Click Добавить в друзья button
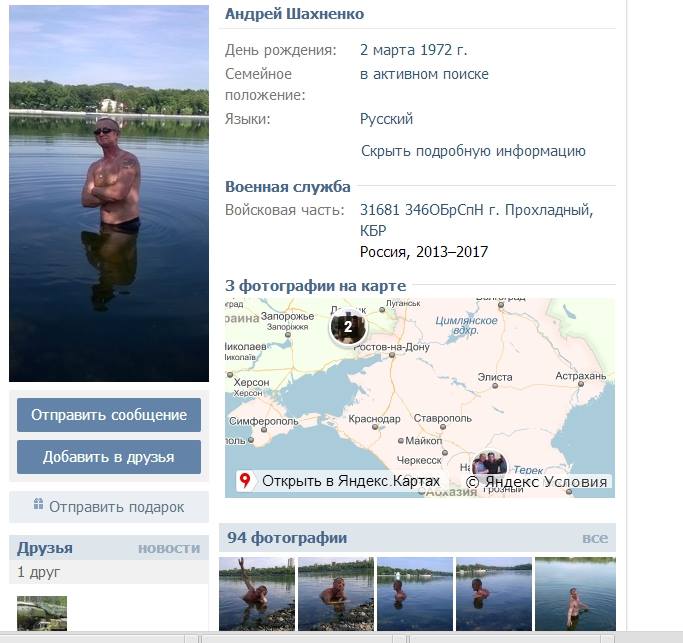683x643 pixels. (109, 457)
